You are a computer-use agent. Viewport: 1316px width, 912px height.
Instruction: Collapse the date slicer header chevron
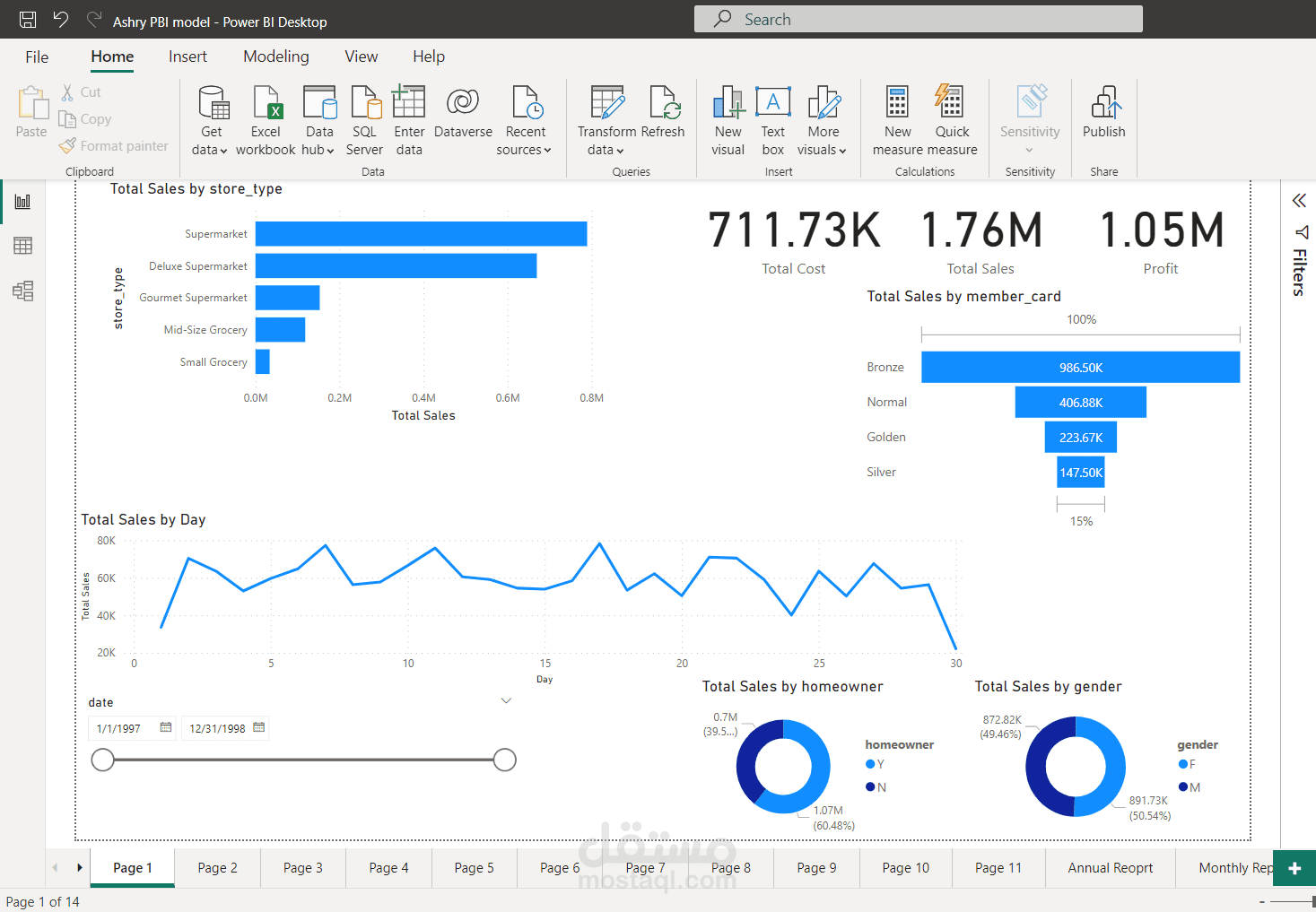(506, 700)
